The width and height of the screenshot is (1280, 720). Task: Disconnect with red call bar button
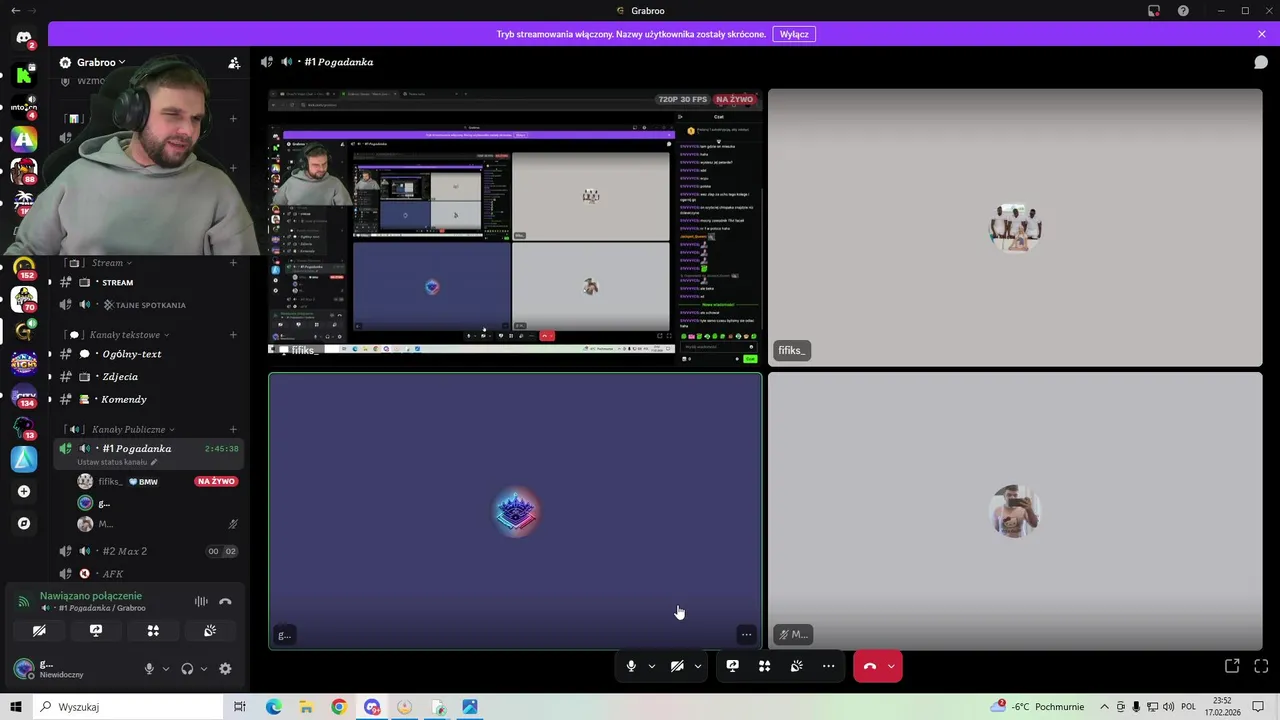[870, 666]
